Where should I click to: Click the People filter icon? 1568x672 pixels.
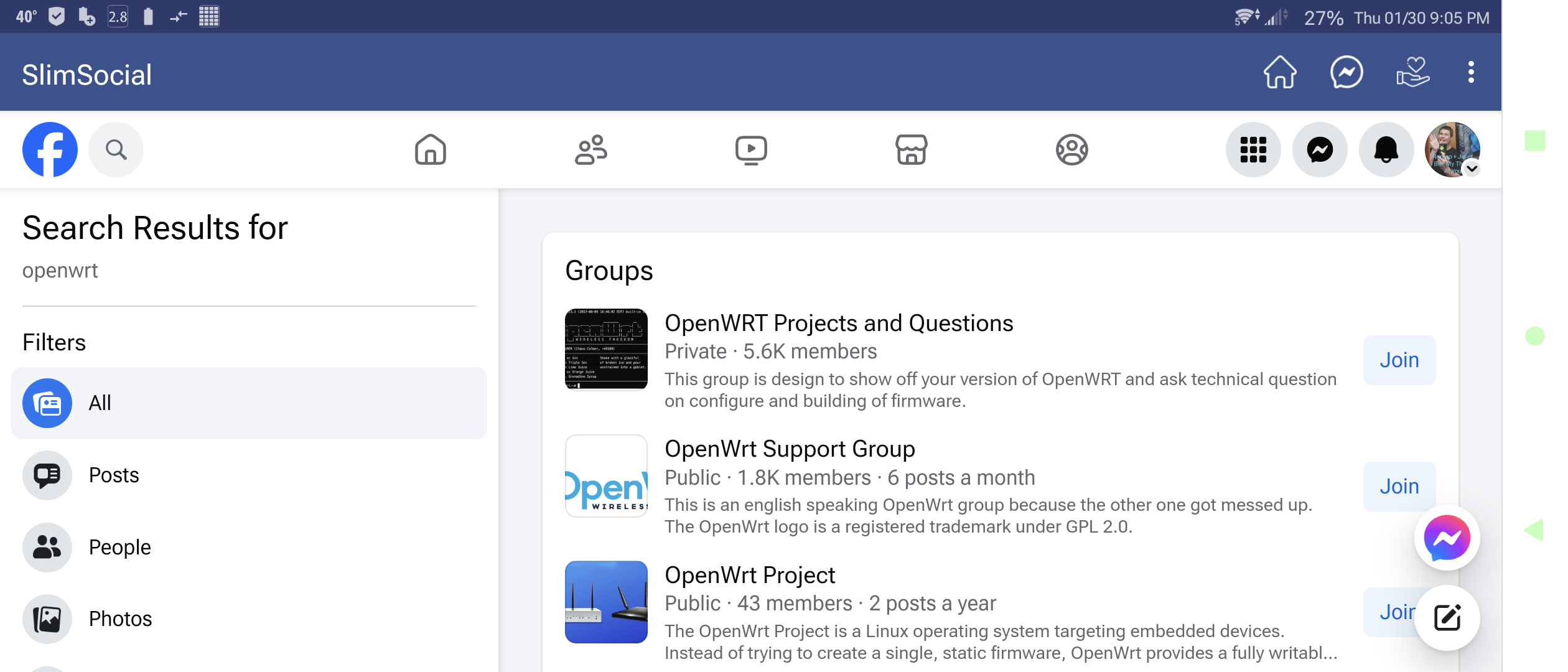pyautogui.click(x=47, y=547)
